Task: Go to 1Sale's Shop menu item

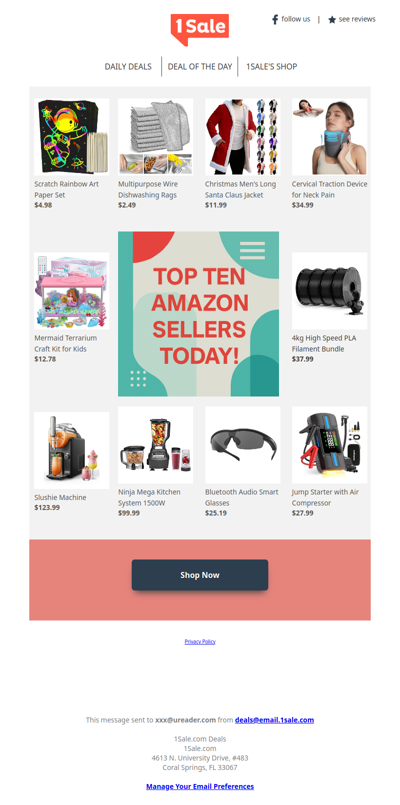Action: click(272, 67)
